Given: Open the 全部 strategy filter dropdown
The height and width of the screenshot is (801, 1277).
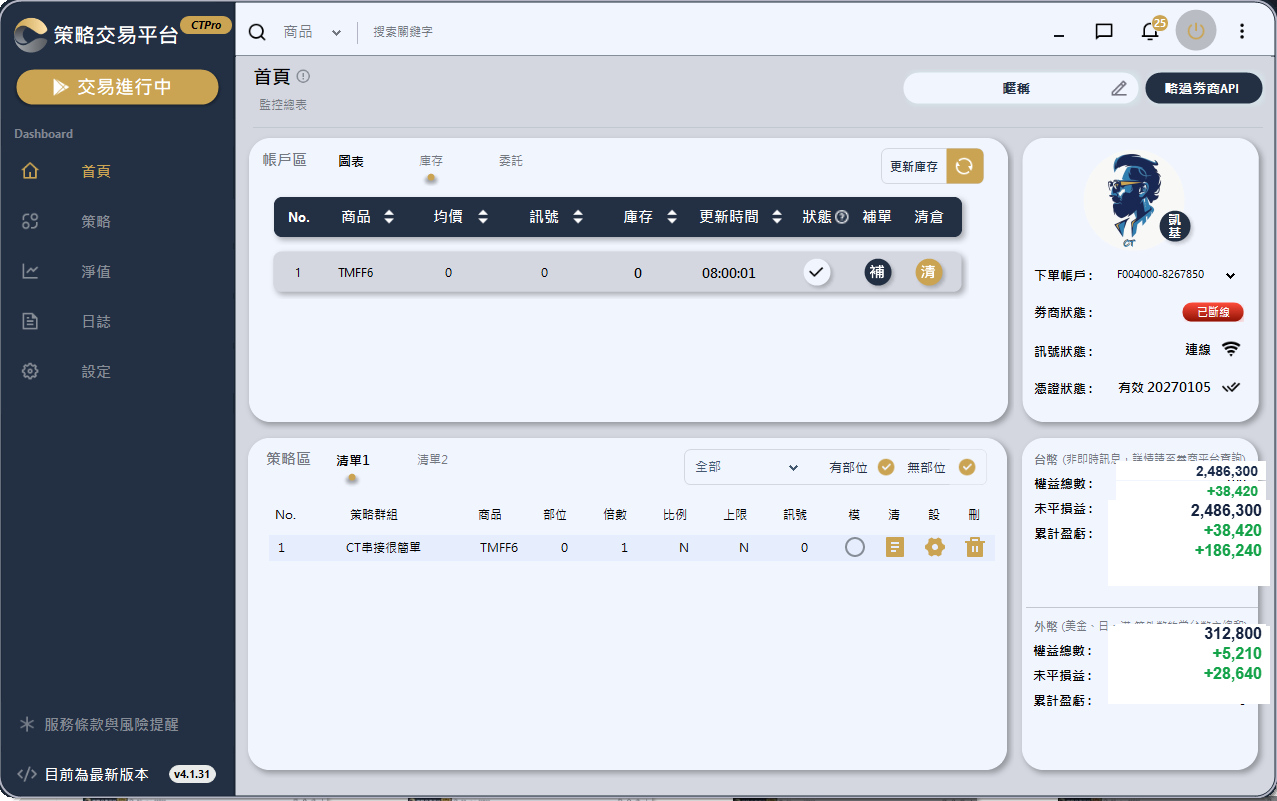Looking at the screenshot, I should click(748, 467).
